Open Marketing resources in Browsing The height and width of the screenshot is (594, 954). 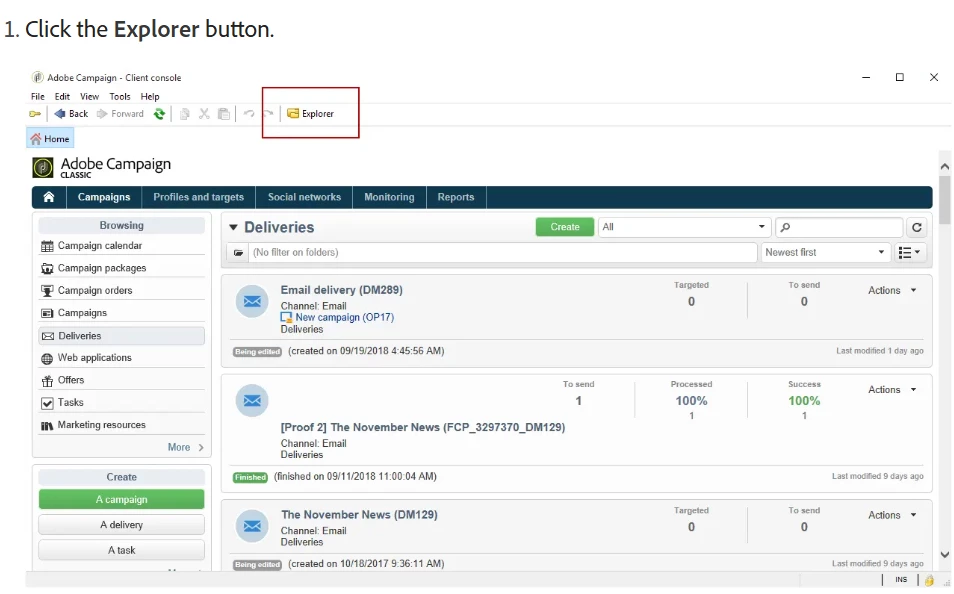[x=122, y=425]
